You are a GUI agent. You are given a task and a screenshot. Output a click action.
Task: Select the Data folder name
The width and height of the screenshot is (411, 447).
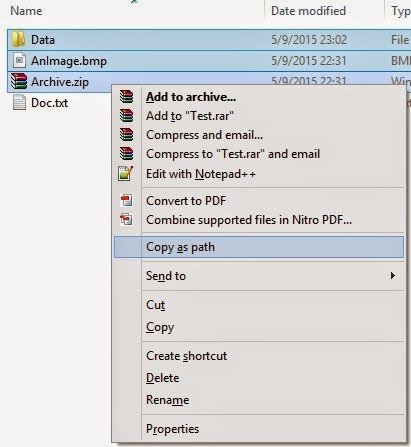point(43,40)
